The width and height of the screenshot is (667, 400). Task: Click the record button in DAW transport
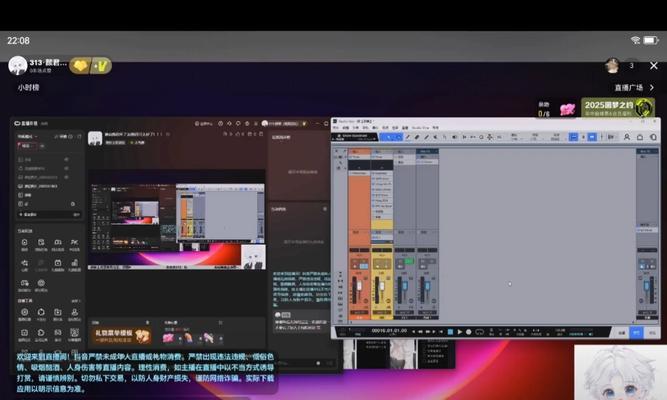tap(468, 331)
